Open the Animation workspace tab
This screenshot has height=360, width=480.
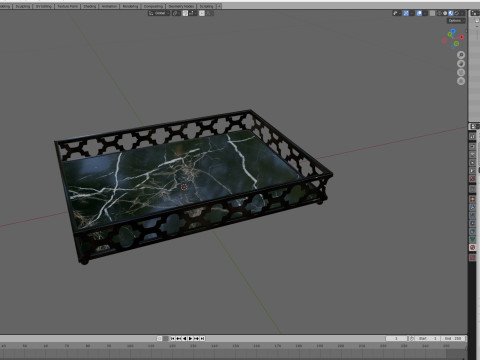[x=109, y=6]
